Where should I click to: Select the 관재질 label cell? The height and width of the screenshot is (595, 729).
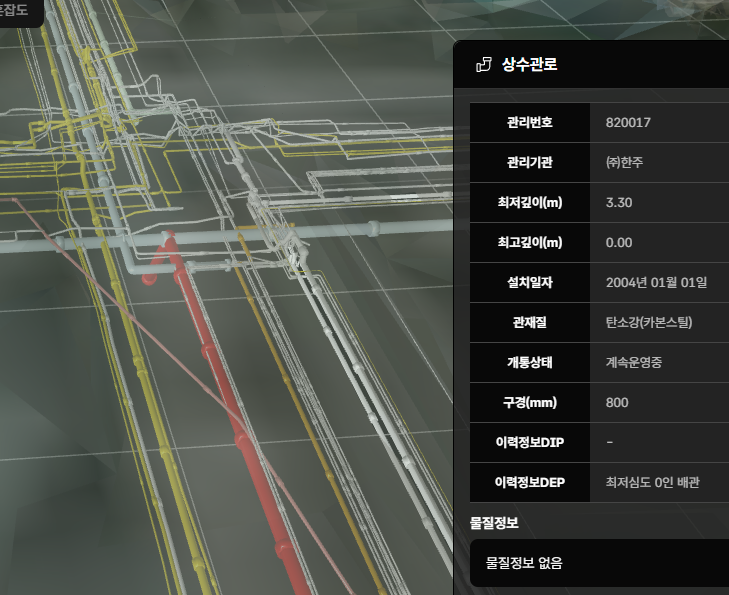click(530, 322)
